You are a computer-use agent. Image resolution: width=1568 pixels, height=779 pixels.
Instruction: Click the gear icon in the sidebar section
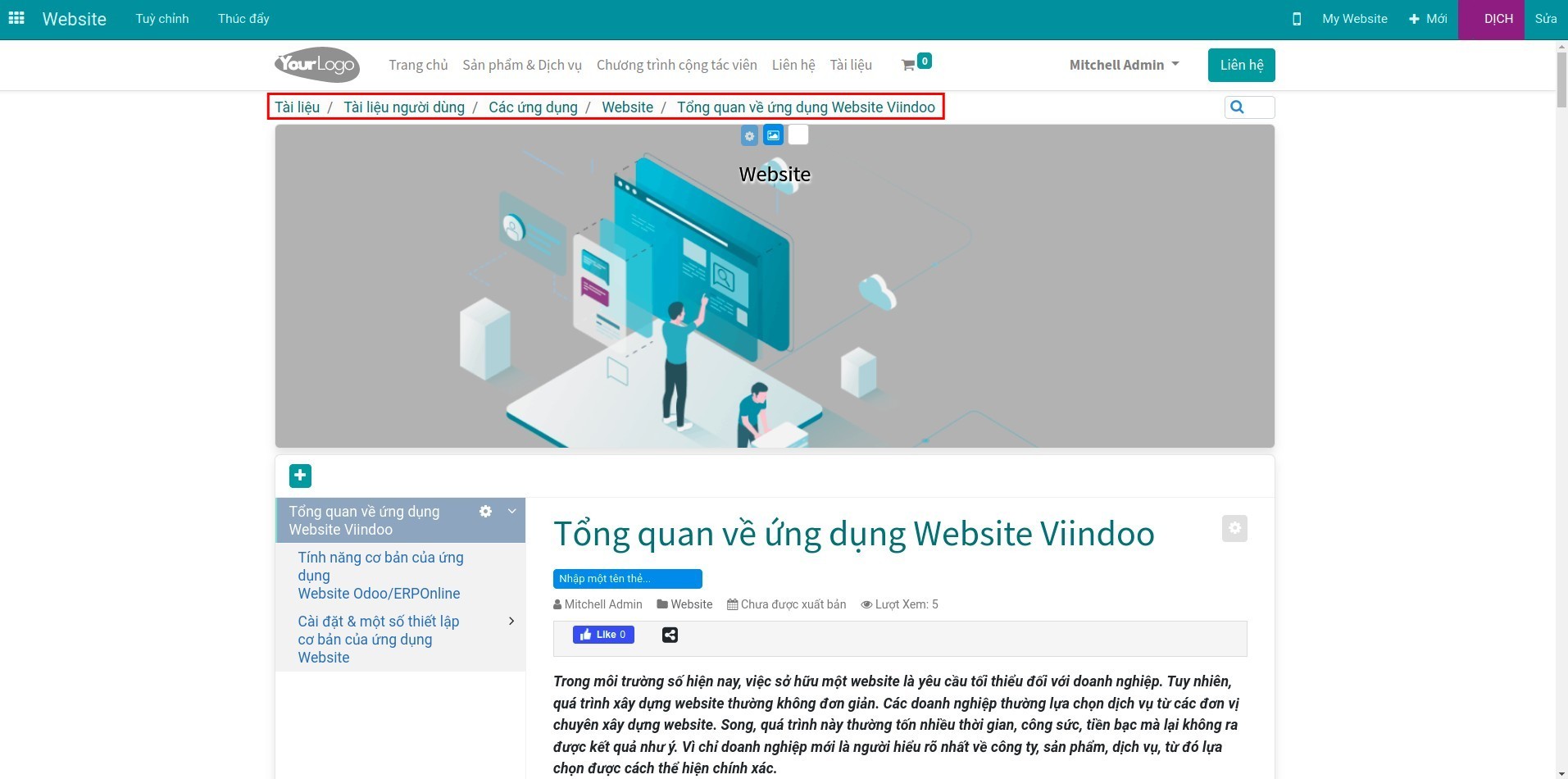point(486,511)
